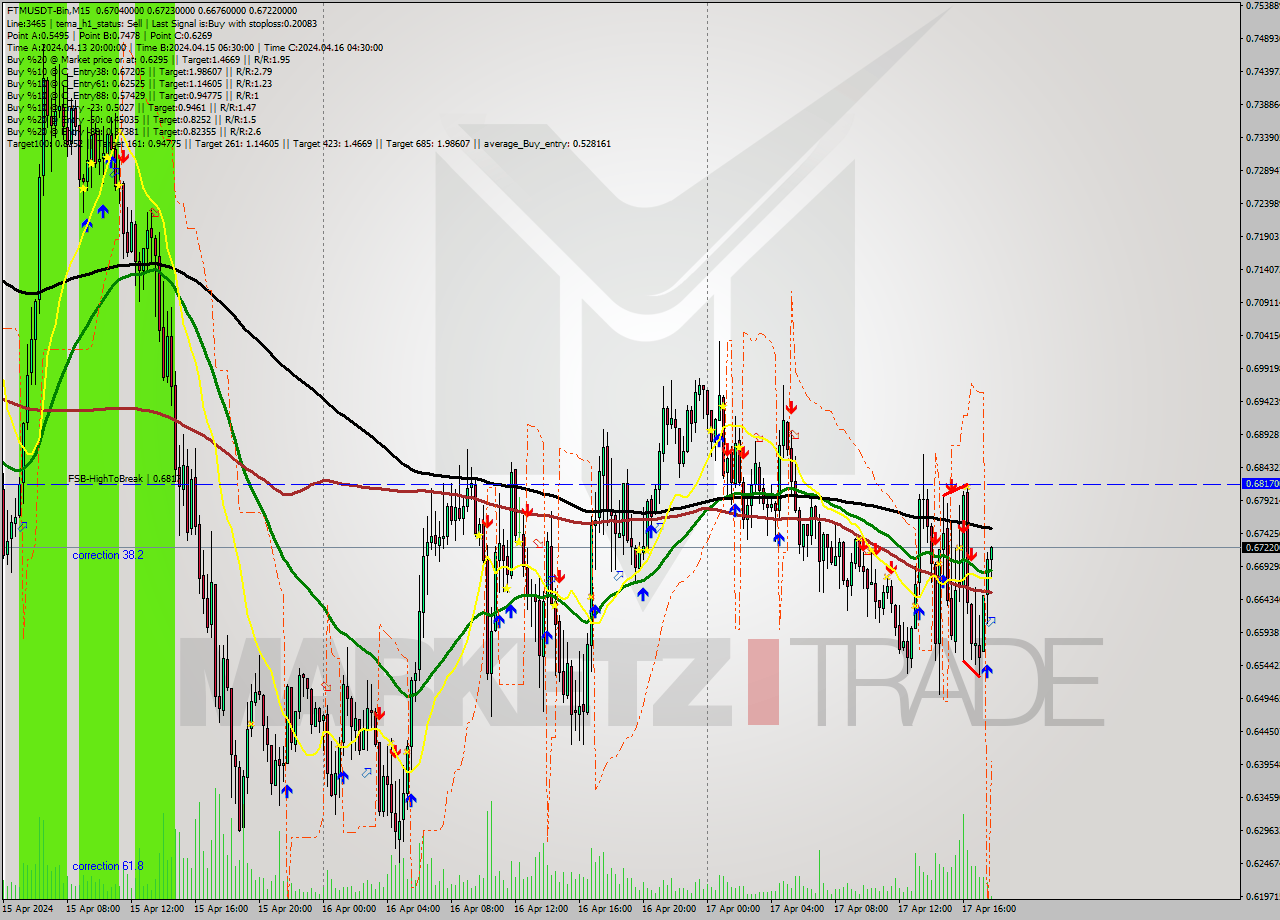The image size is (1280, 920).
Task: Click the '16 Apr 08:00' time axis label
Action: 477,909
